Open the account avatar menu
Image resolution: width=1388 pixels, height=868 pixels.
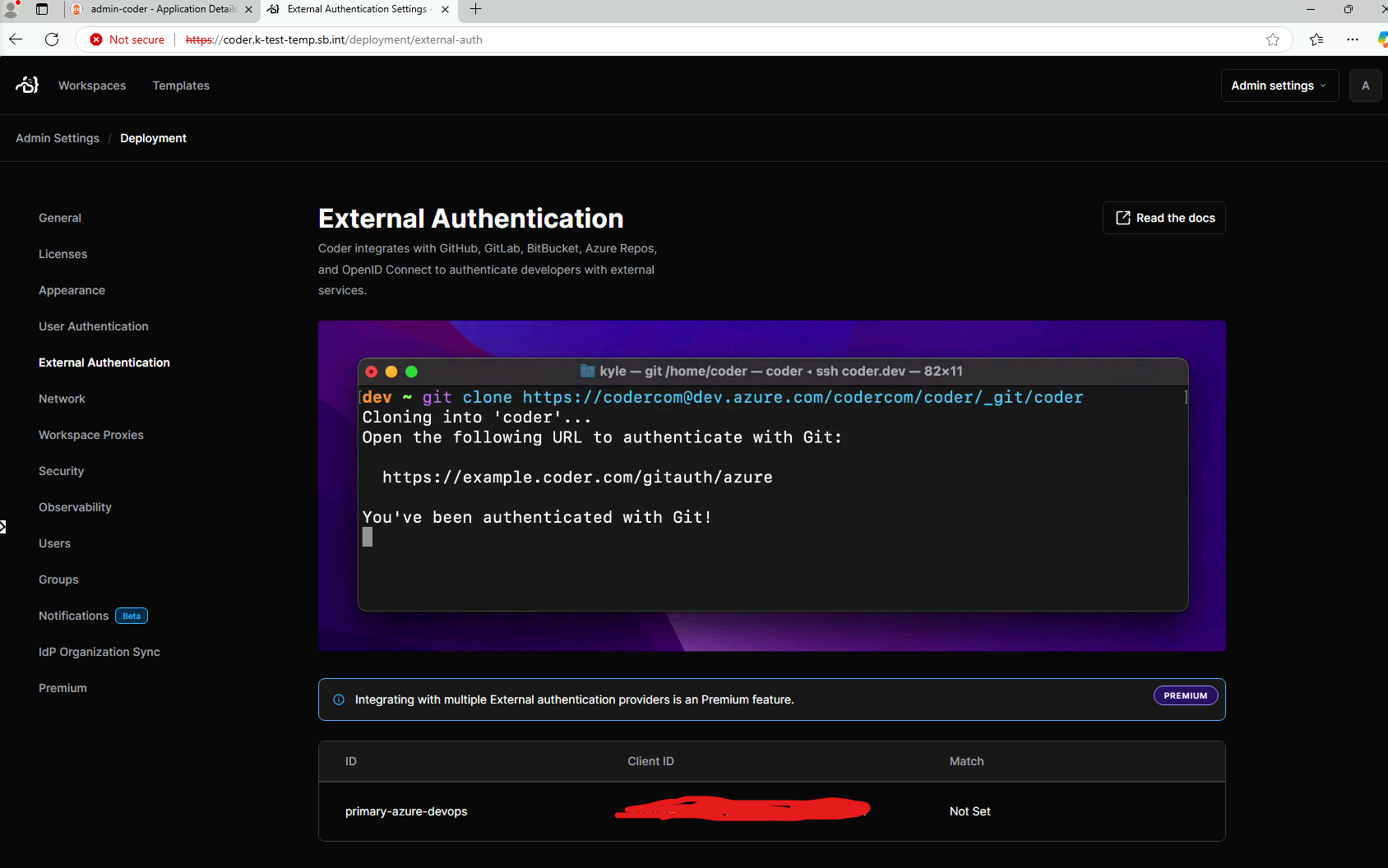tap(1365, 85)
